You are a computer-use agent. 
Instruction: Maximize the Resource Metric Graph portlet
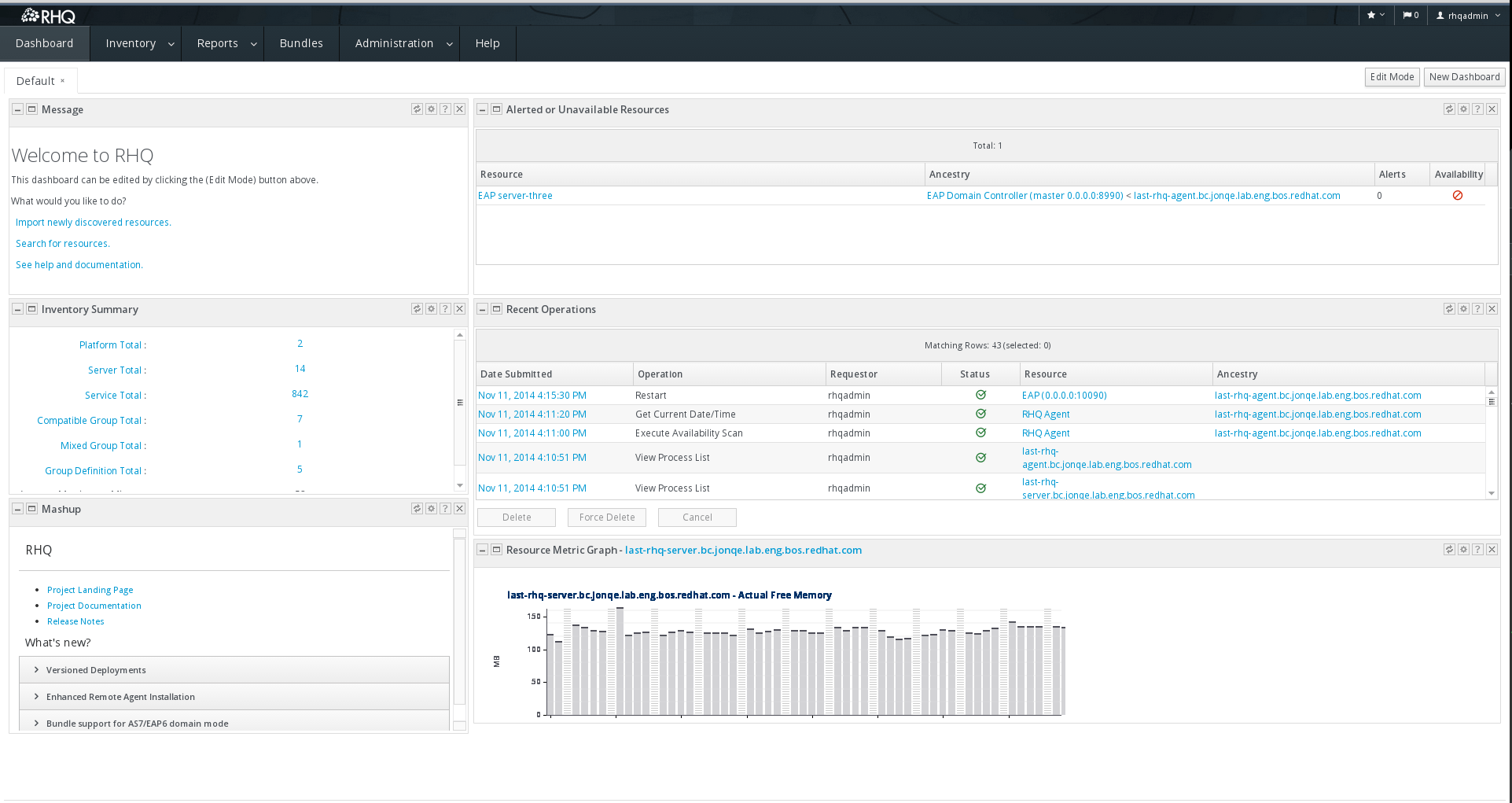point(496,550)
